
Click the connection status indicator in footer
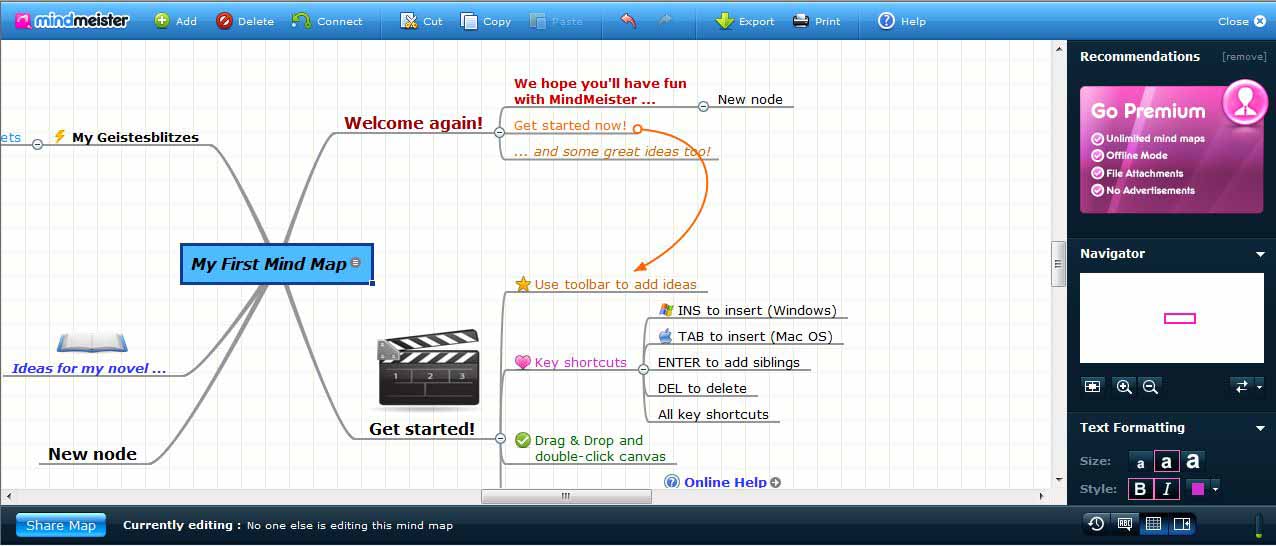coord(1258,525)
